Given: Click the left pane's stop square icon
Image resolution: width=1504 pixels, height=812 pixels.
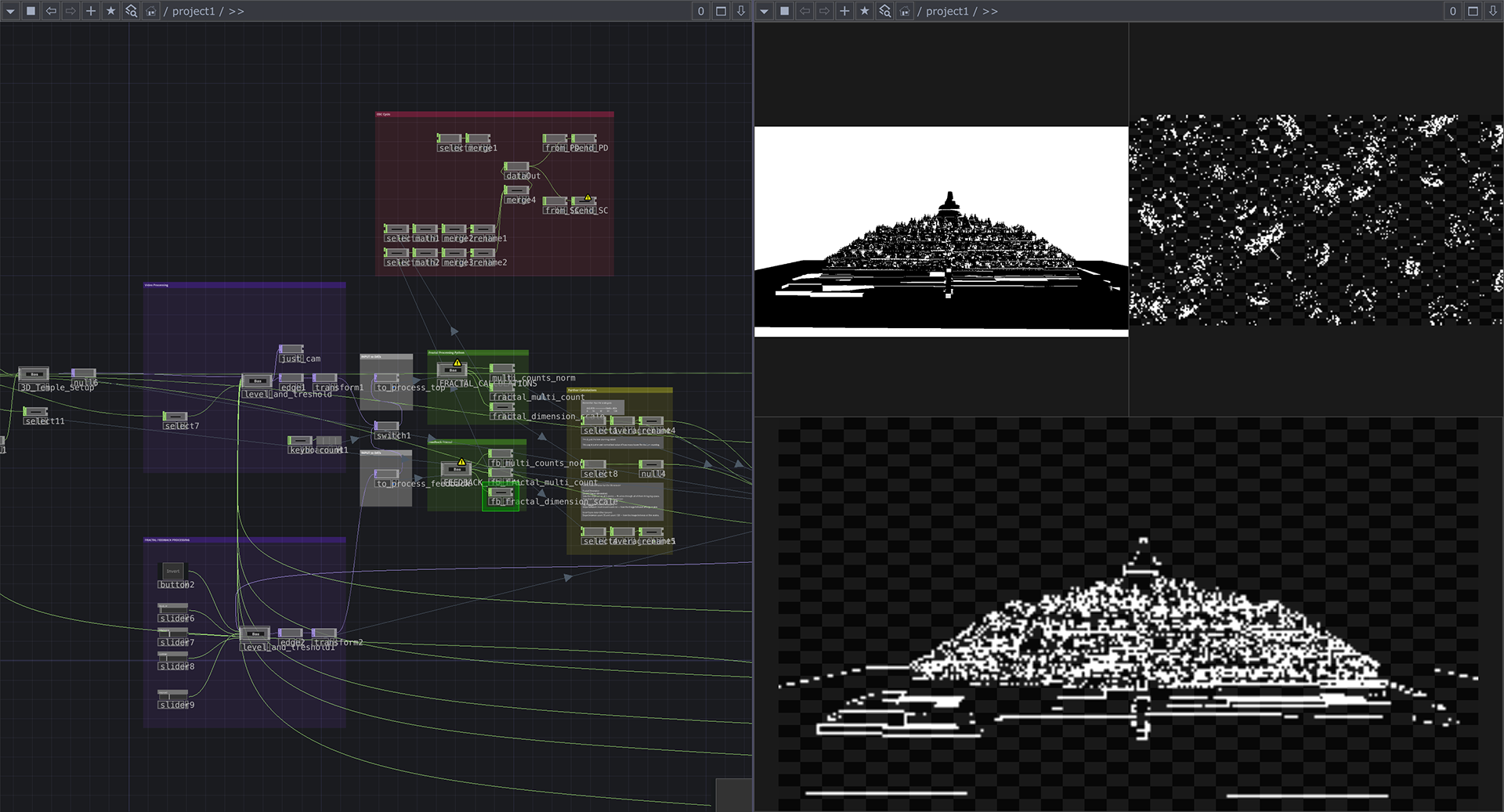Looking at the screenshot, I should point(31,11).
